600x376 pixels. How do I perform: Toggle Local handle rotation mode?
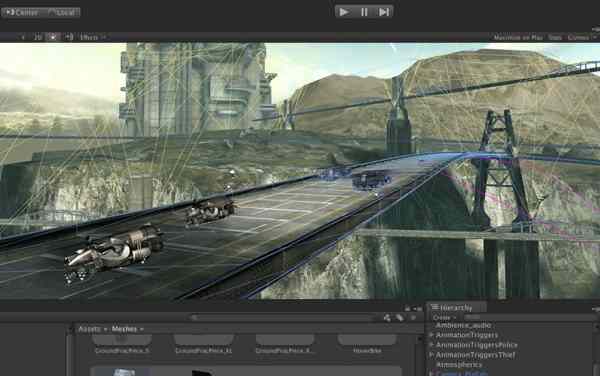[x=61, y=12]
